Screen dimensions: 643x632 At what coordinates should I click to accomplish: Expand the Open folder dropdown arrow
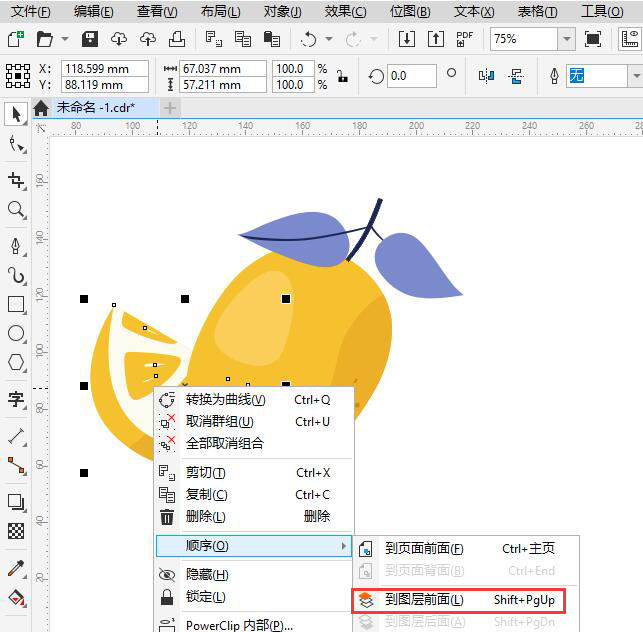click(x=65, y=39)
